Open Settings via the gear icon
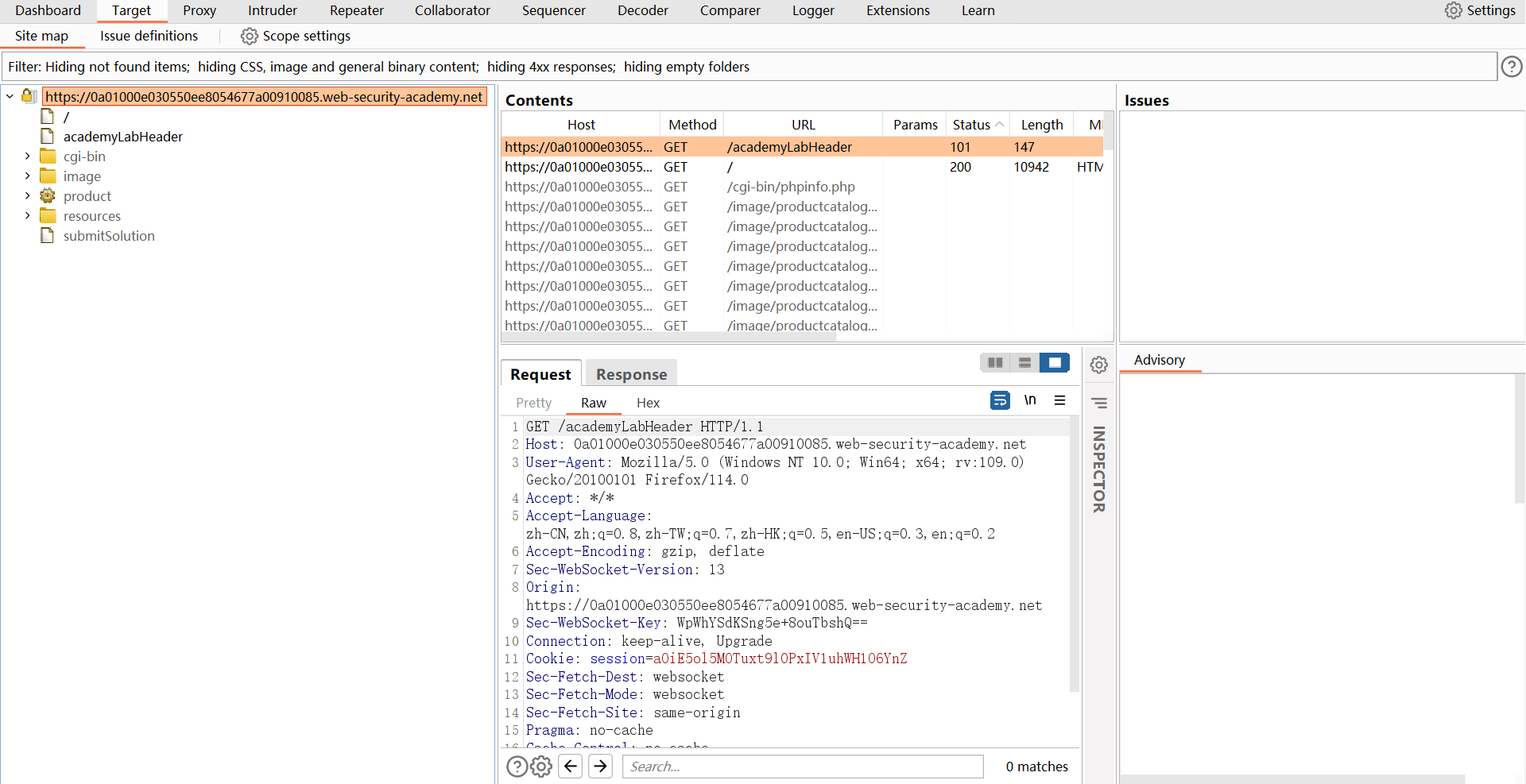Image resolution: width=1526 pixels, height=784 pixels. 1453,10
